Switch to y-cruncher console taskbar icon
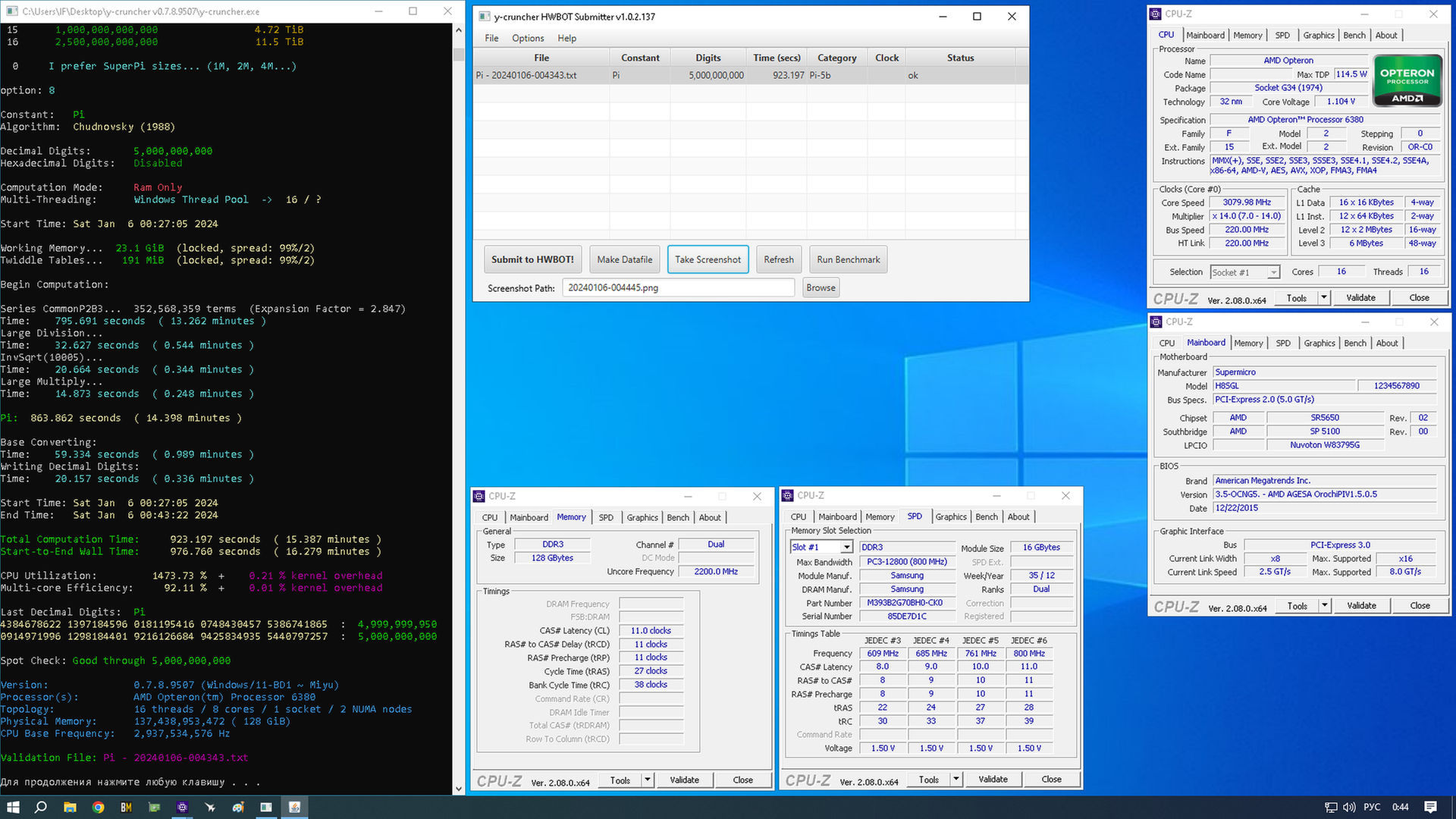 pyautogui.click(x=266, y=807)
